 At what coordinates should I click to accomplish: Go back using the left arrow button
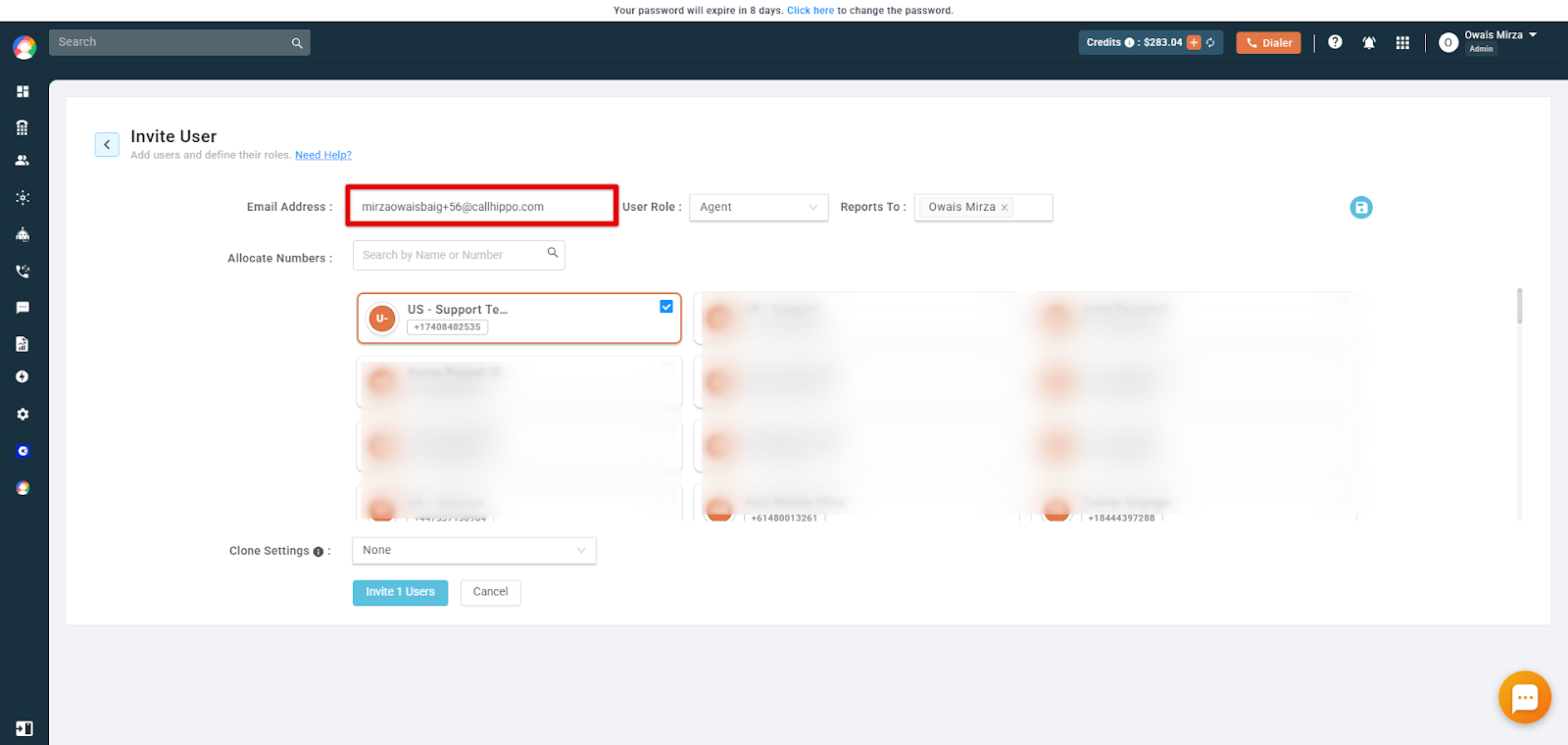107,144
